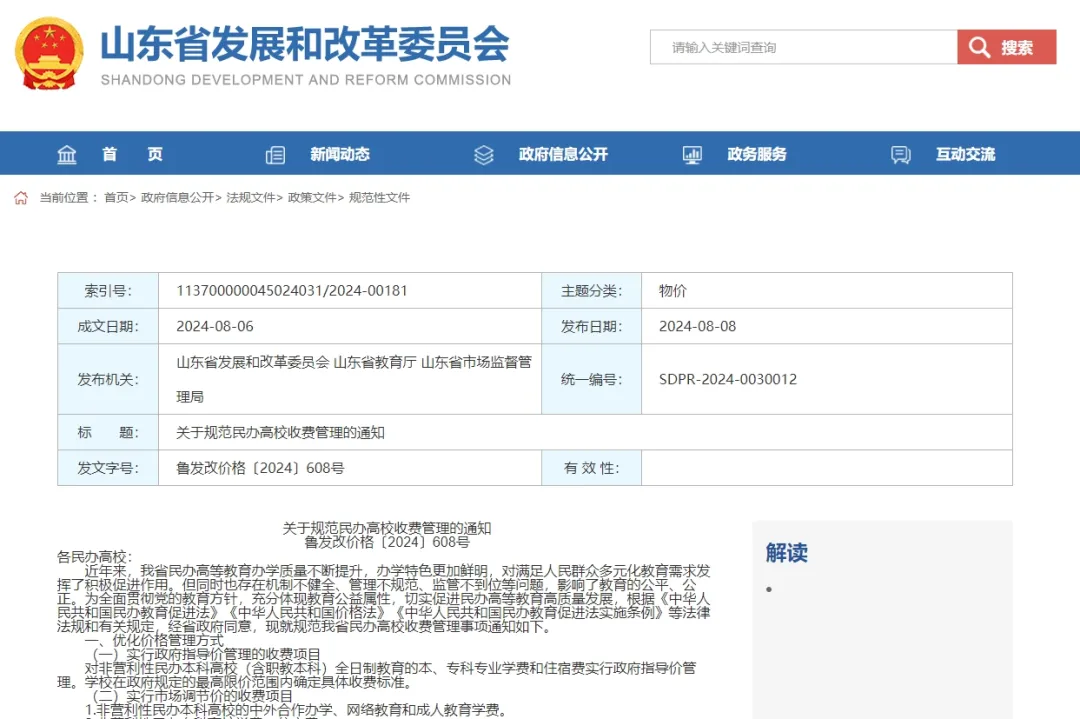Click the book icon beside 政务服务
Image resolution: width=1080 pixels, height=719 pixels.
pos(691,154)
